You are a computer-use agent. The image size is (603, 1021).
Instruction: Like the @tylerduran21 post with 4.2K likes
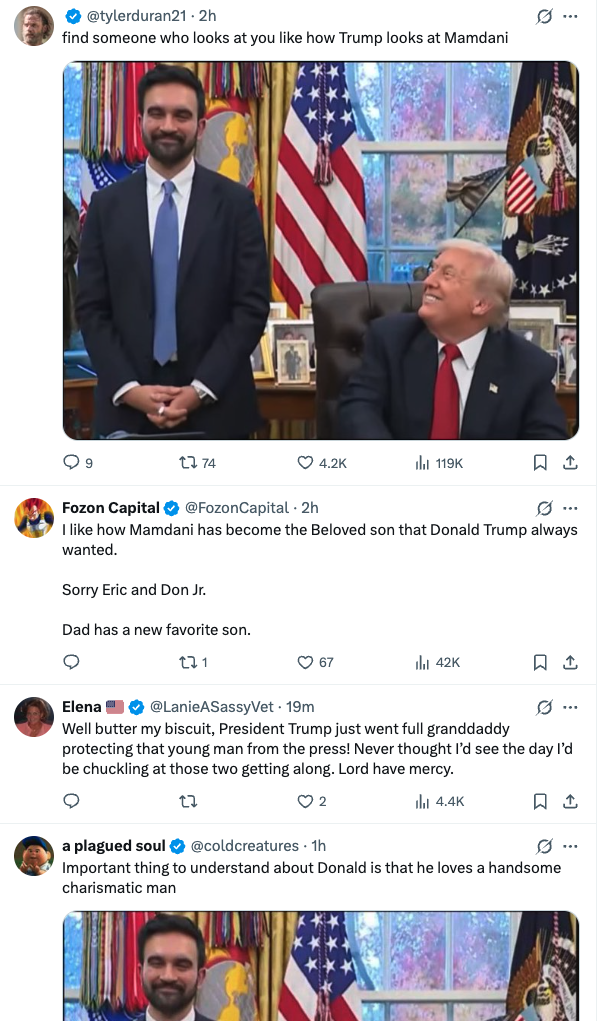(x=306, y=463)
